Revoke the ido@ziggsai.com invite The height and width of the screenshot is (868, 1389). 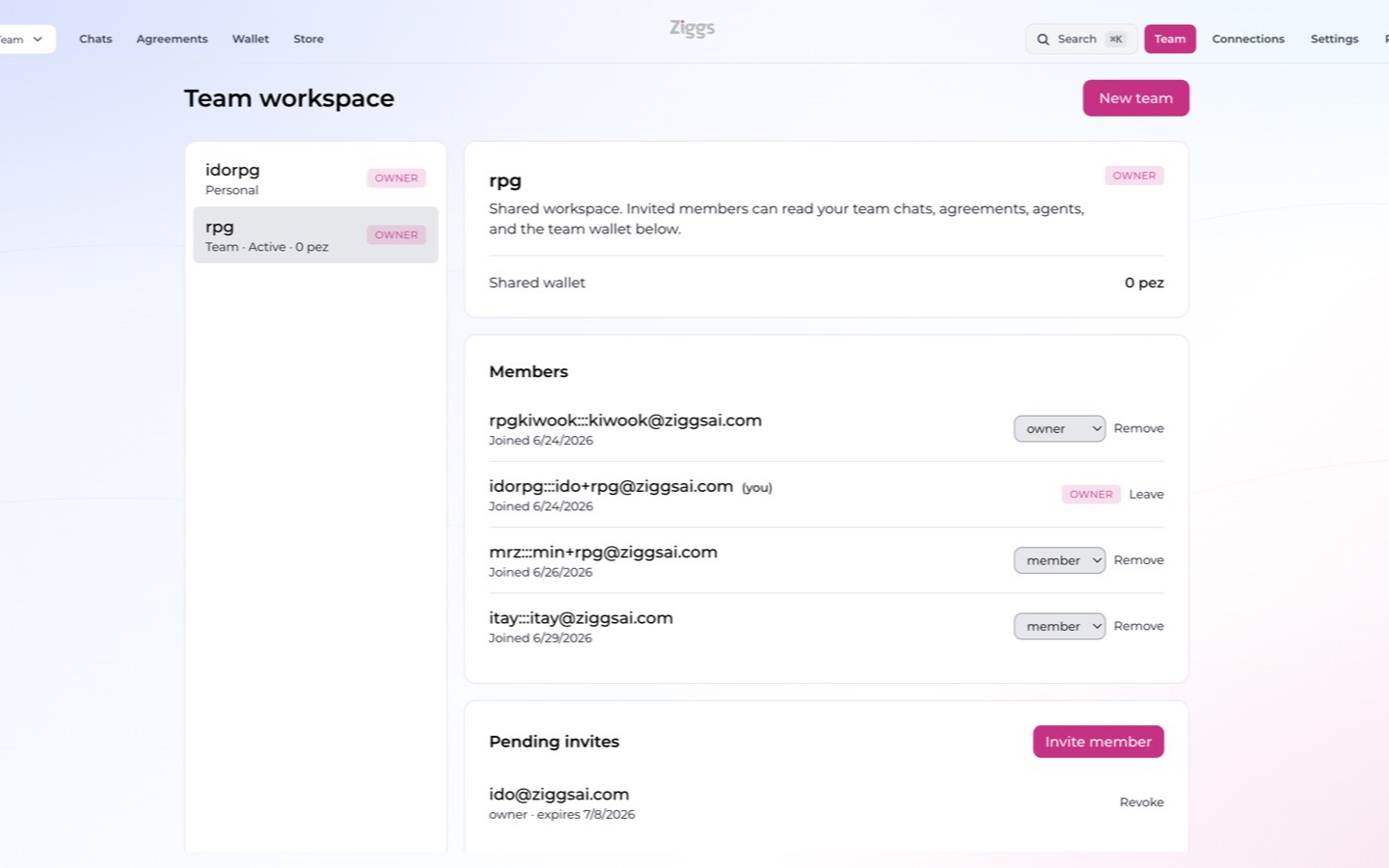pos(1141,802)
